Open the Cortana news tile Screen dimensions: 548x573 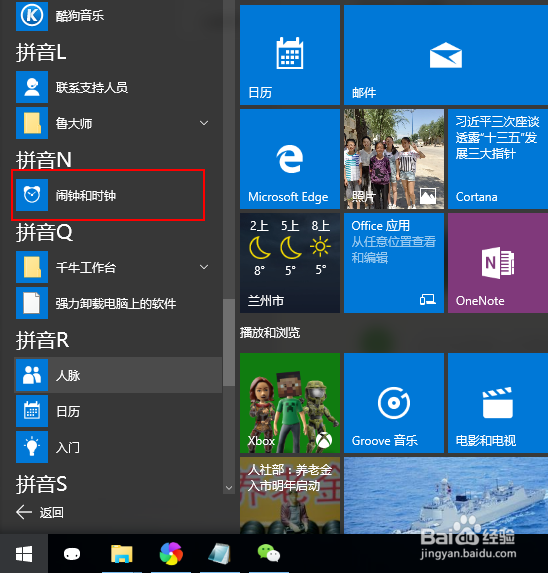point(498,159)
